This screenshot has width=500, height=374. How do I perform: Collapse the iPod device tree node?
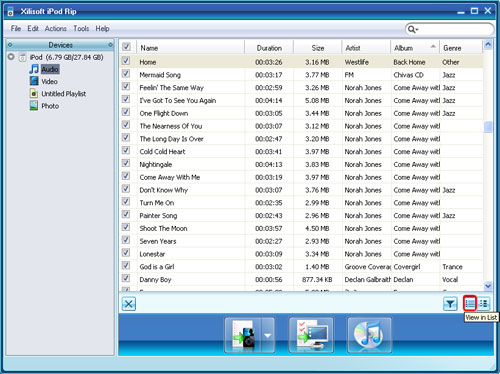(11, 57)
